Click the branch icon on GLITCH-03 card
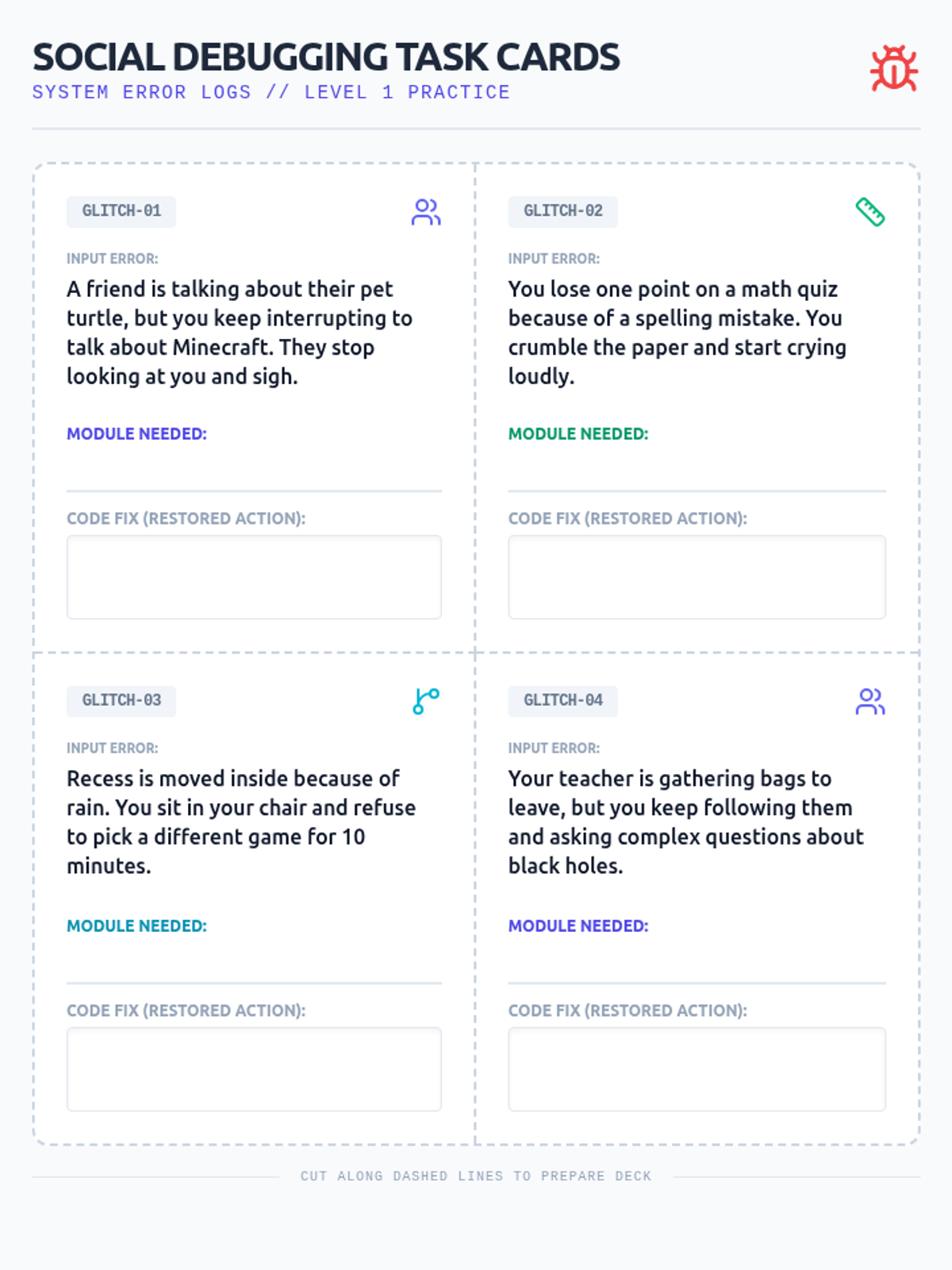This screenshot has width=952, height=1270. coord(426,702)
